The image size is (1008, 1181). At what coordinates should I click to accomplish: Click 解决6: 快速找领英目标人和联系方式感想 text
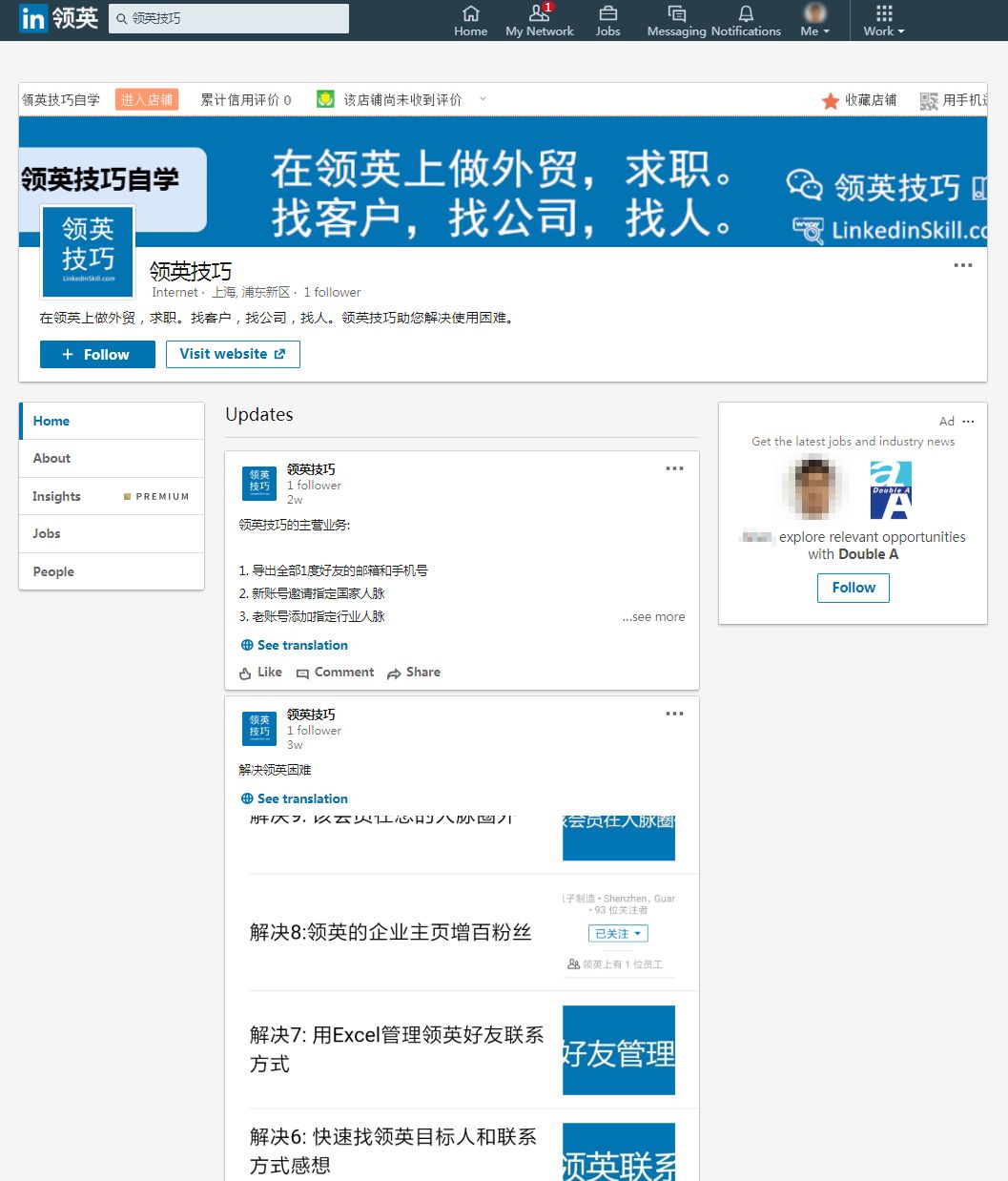click(393, 1151)
